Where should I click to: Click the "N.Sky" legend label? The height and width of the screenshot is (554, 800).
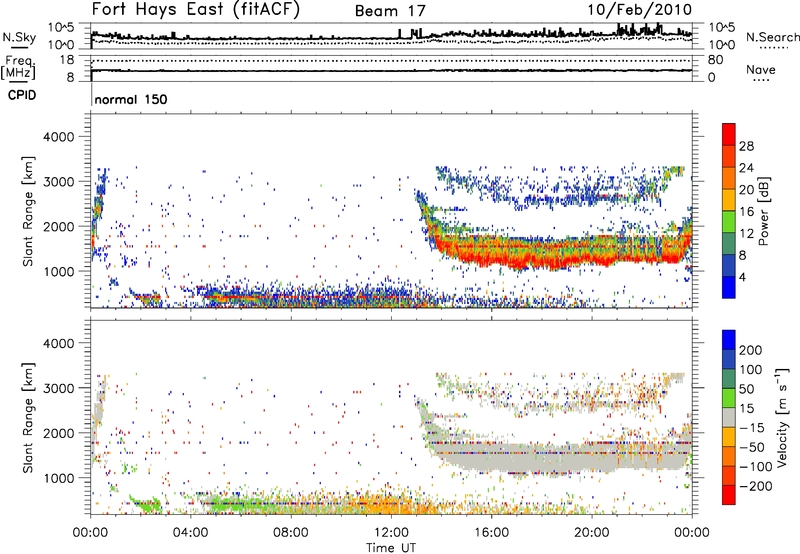point(19,37)
